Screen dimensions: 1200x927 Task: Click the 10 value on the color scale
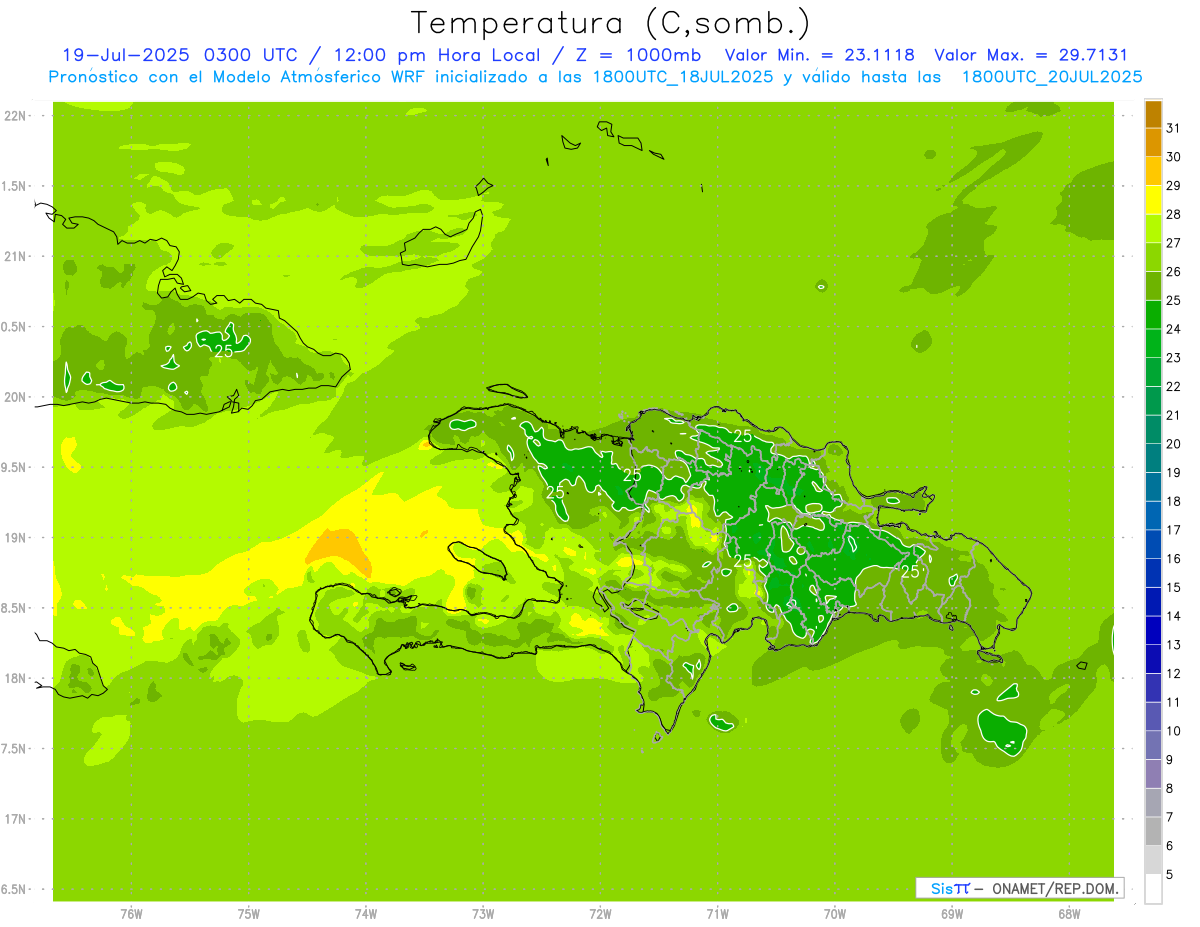tap(1174, 731)
